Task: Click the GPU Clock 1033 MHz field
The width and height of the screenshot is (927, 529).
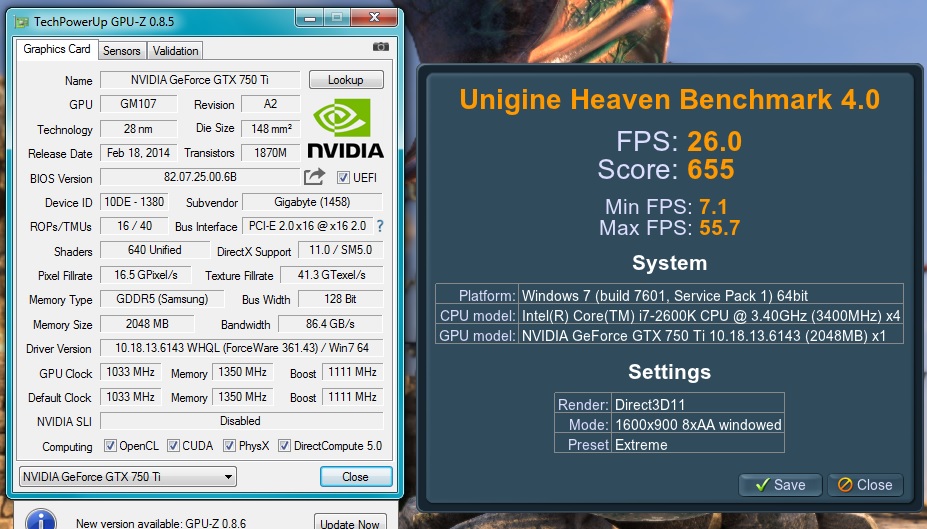Action: click(131, 372)
